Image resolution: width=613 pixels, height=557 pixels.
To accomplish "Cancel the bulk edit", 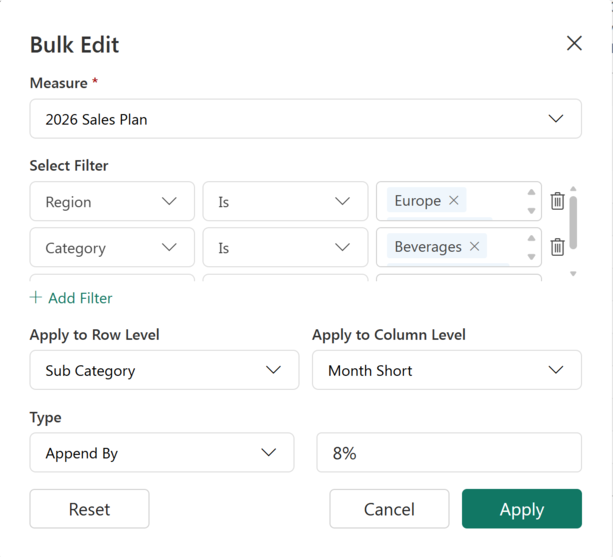I will pyautogui.click(x=389, y=509).
